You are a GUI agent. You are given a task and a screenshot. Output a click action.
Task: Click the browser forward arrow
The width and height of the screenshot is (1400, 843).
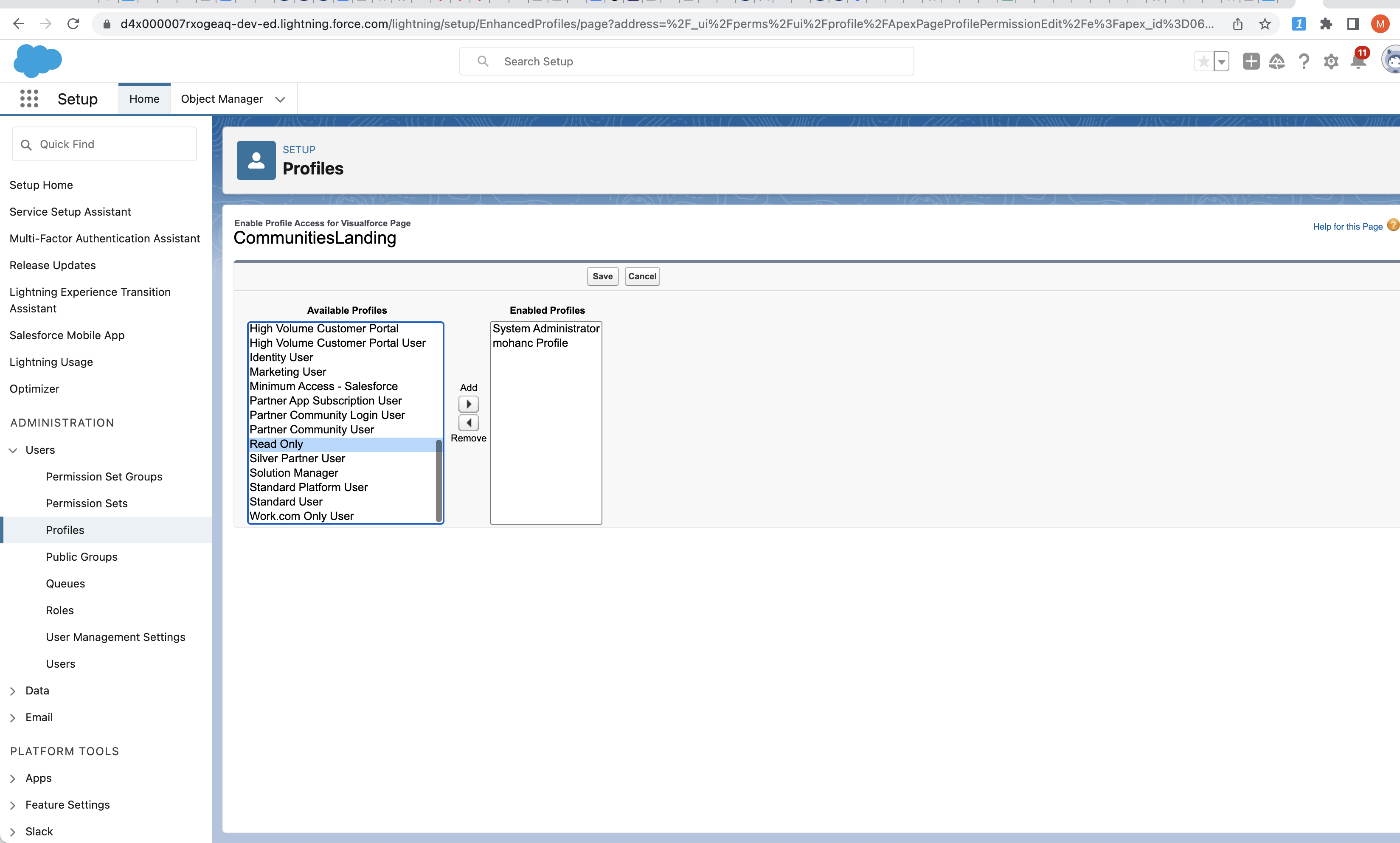click(46, 24)
